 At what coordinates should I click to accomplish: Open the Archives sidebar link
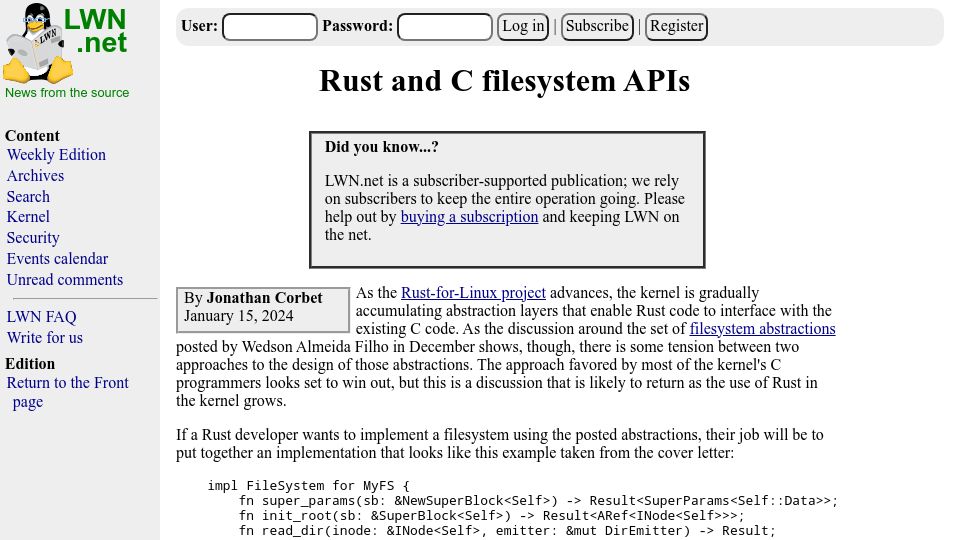[x=36, y=176]
